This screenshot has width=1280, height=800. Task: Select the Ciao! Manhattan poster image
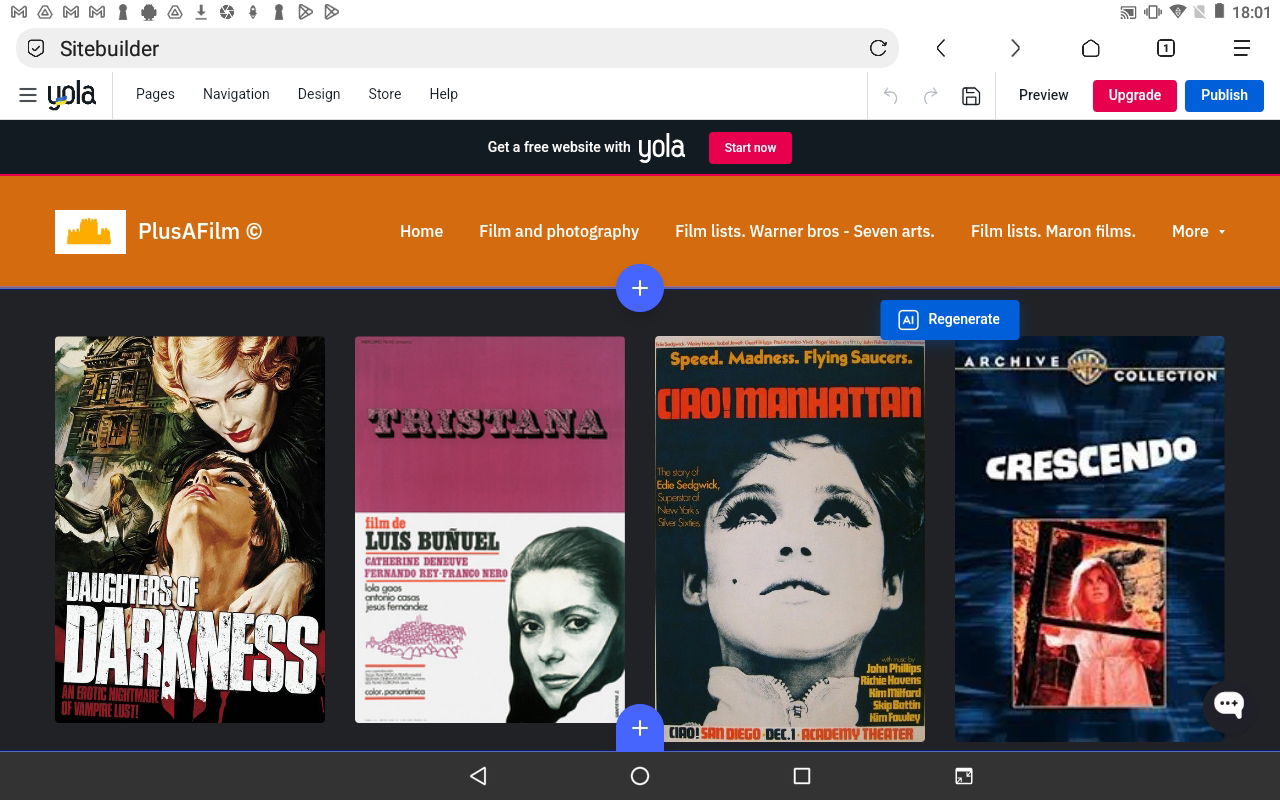coord(790,539)
